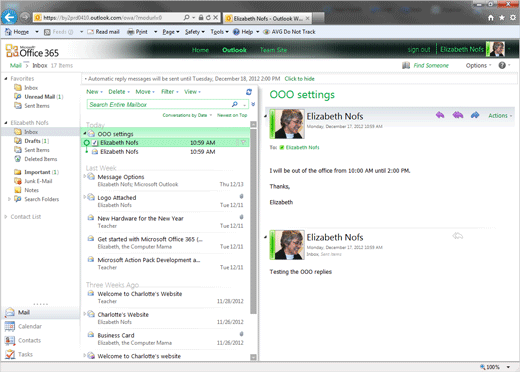Click Forward arrow icon on first message

click(x=475, y=115)
